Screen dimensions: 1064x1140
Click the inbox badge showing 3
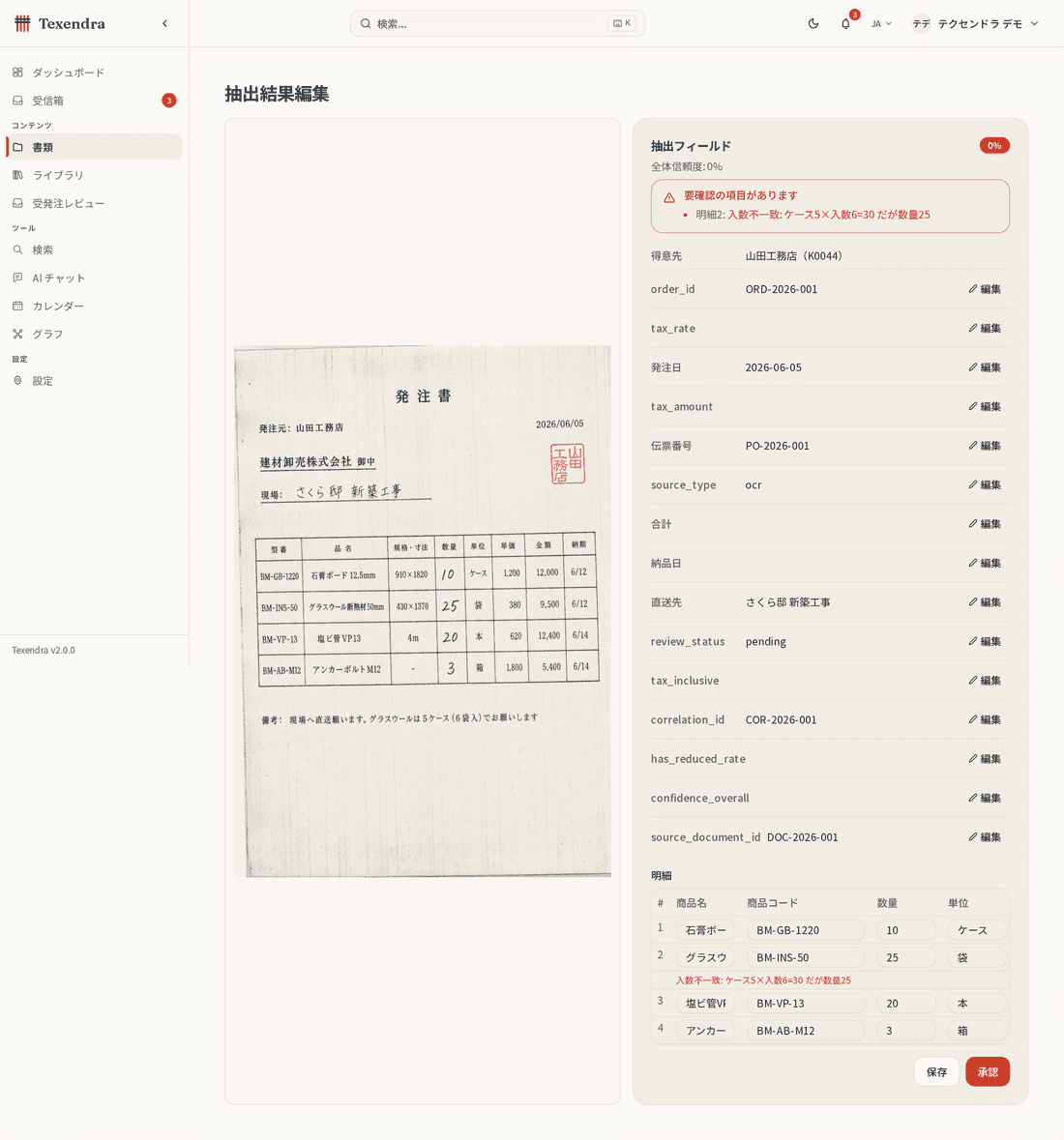coord(168,101)
